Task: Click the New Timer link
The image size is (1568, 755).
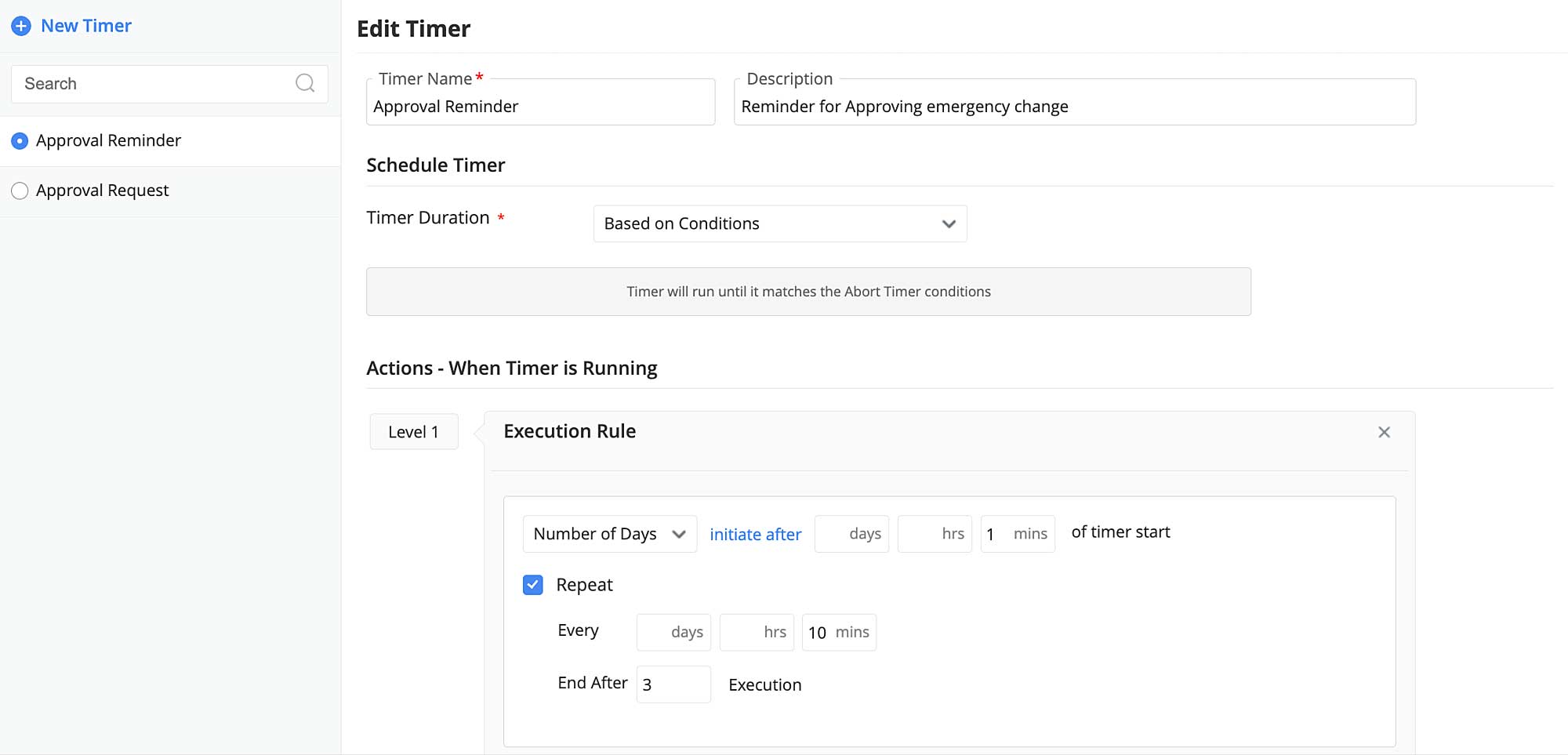Action: point(85,26)
